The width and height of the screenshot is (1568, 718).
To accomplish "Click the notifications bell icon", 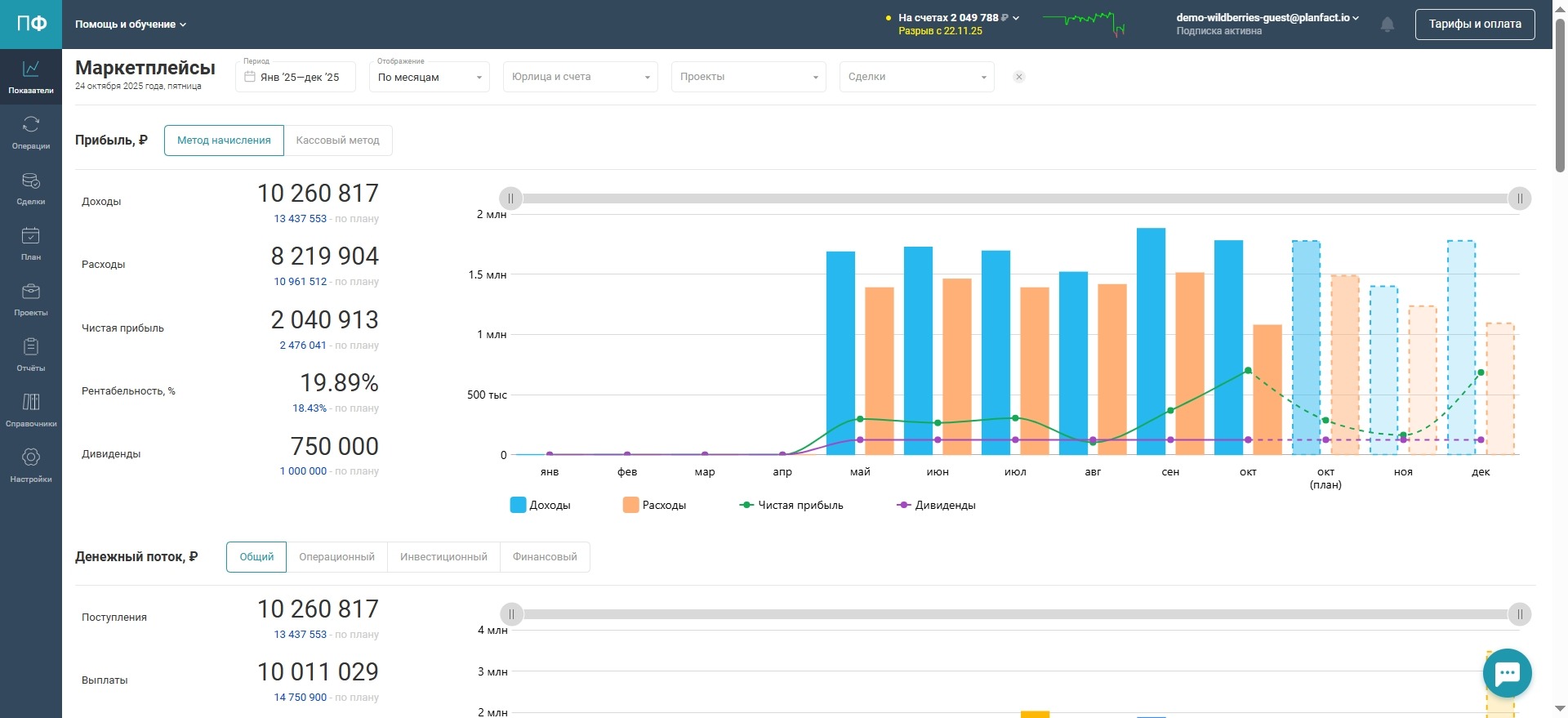I will click(x=1387, y=25).
